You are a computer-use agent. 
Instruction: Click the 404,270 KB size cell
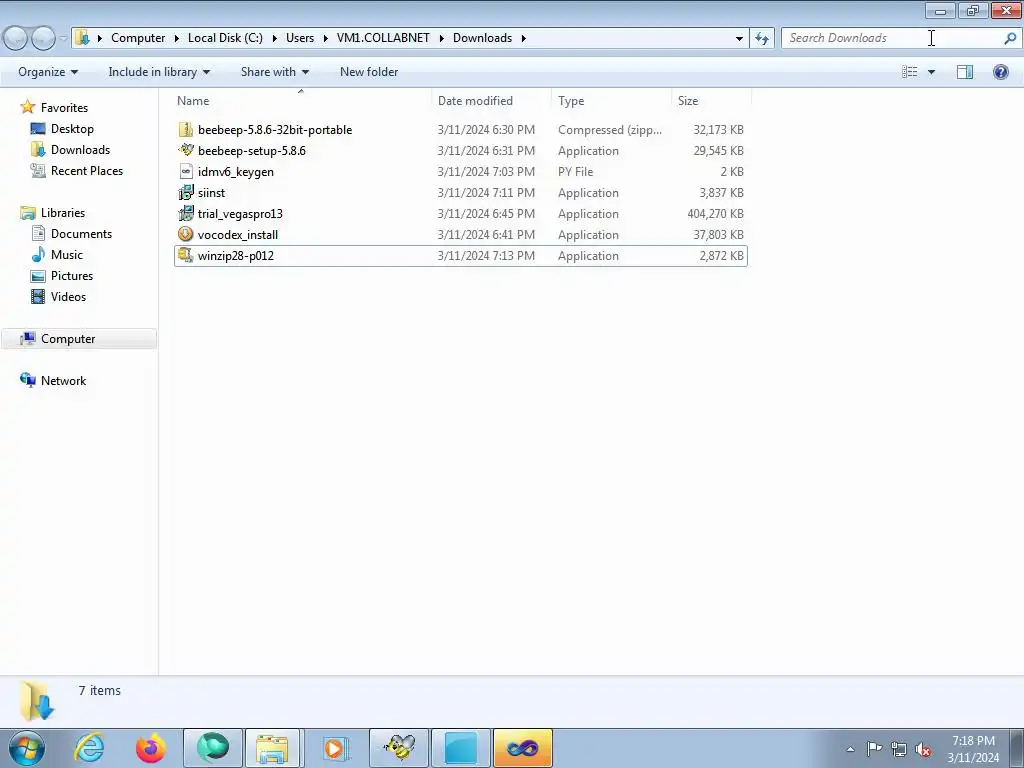coord(715,214)
